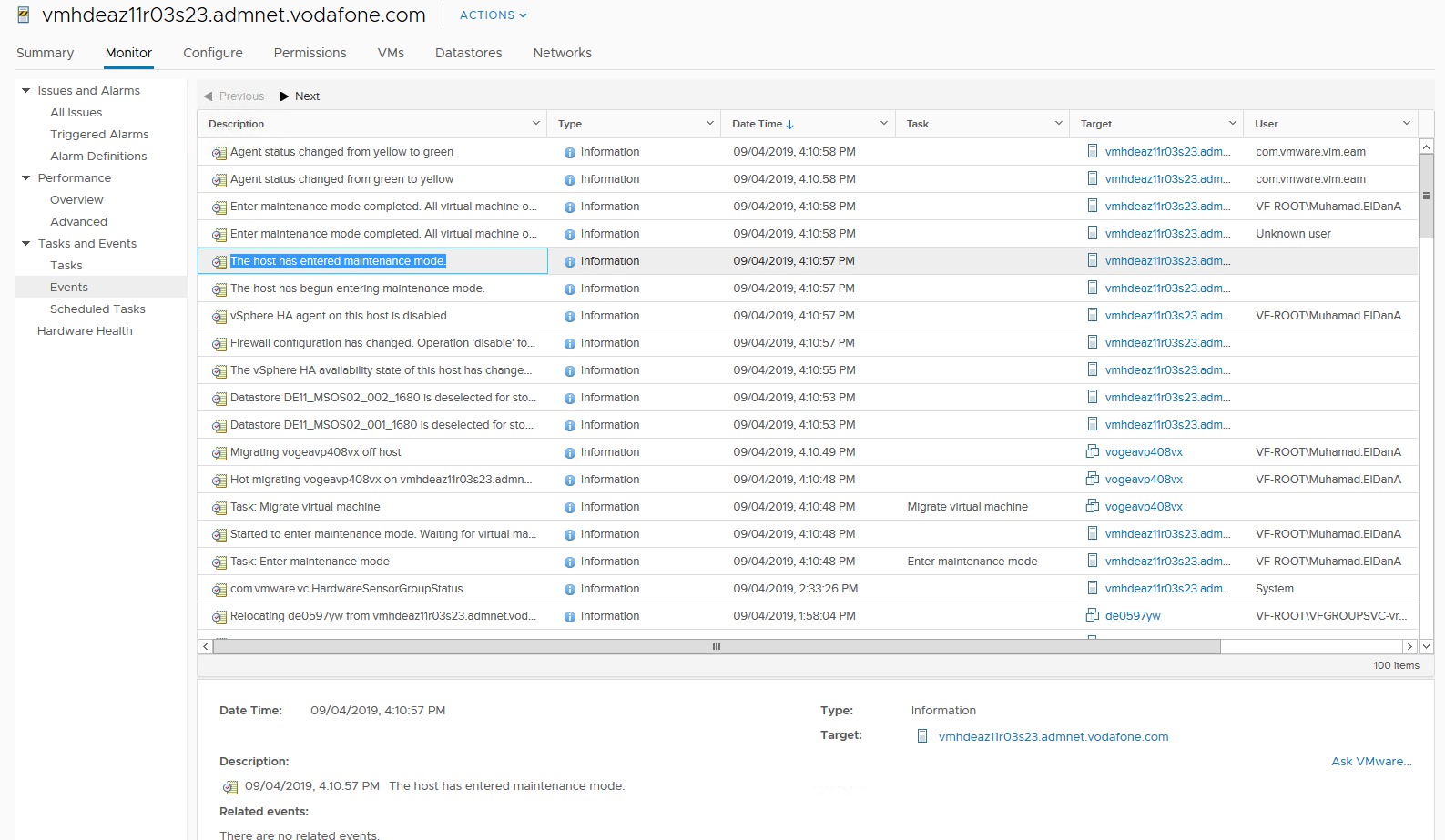Click the host icon beside the hostname title
The width and height of the screenshot is (1445, 840).
24,15
